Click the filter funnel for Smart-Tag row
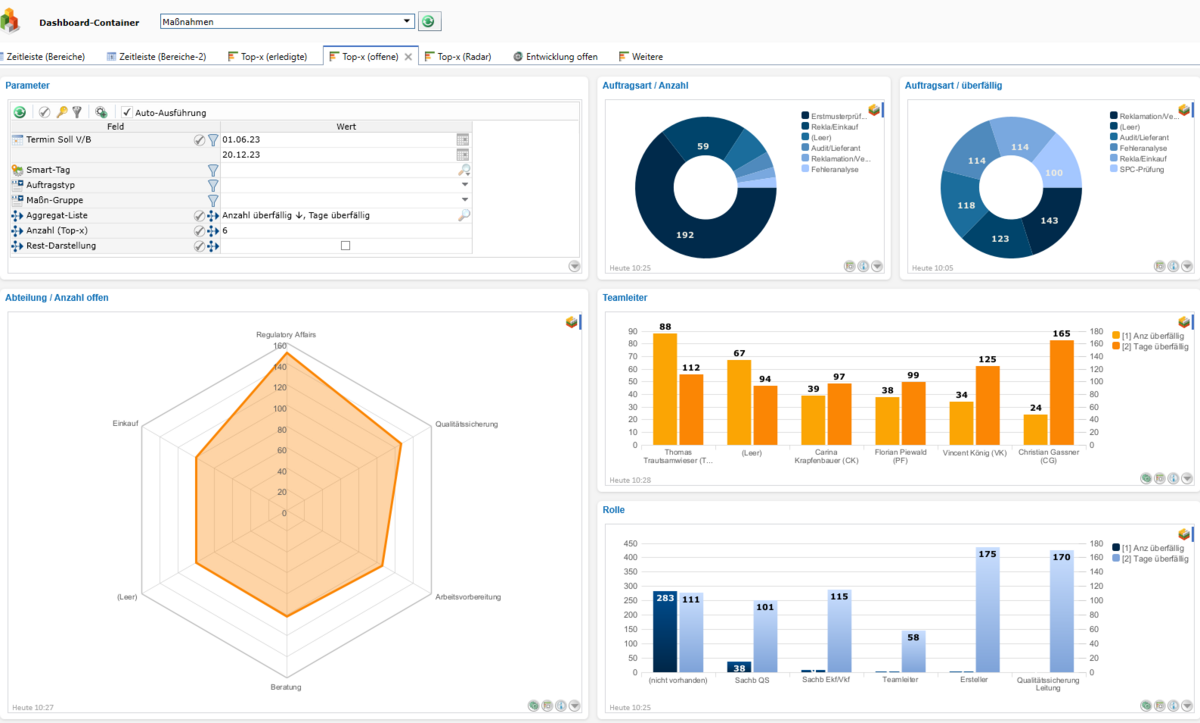 tap(212, 171)
